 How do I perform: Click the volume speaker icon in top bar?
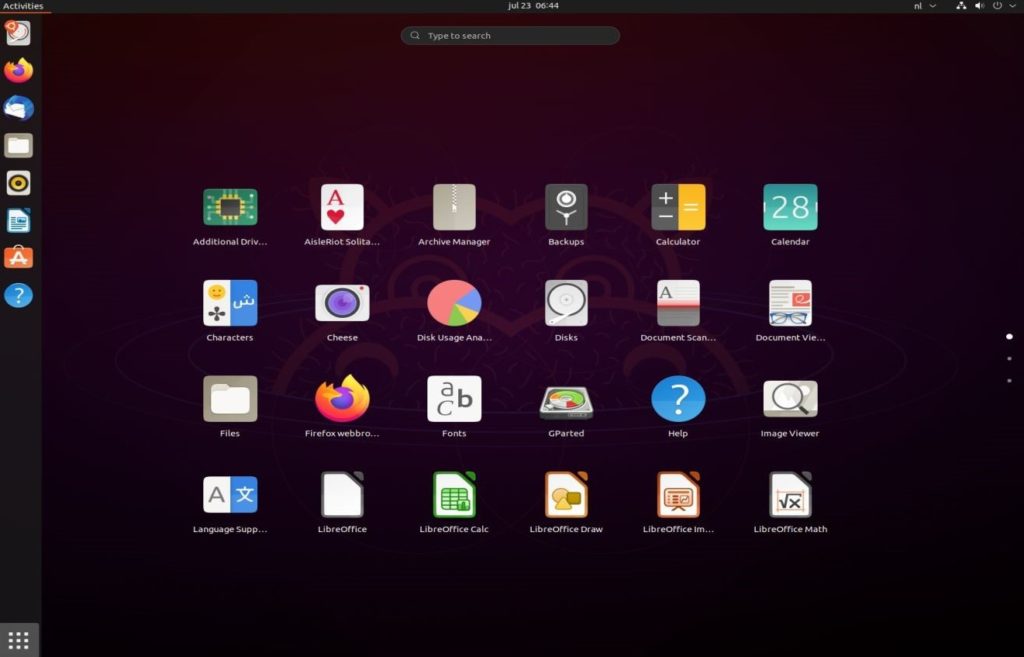click(x=979, y=6)
